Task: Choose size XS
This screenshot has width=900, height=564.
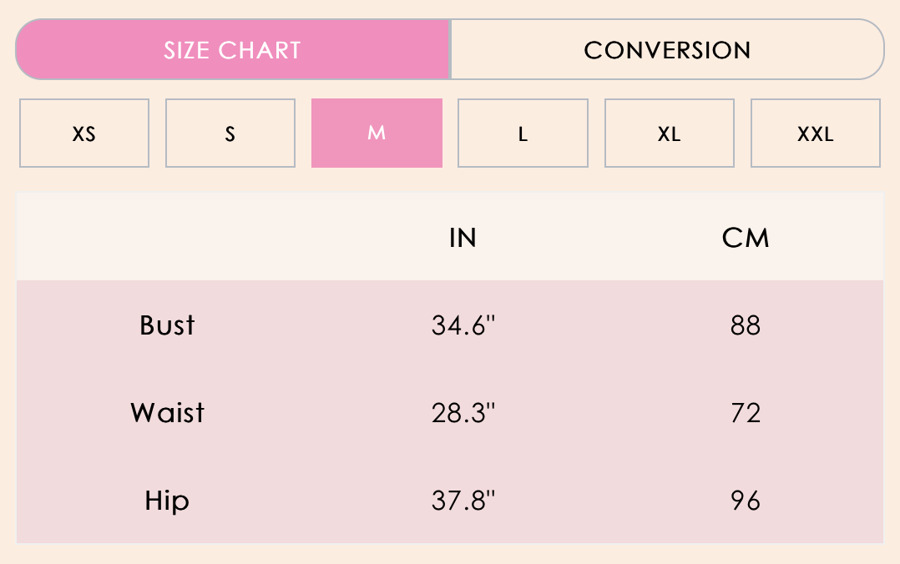Action: tap(84, 133)
